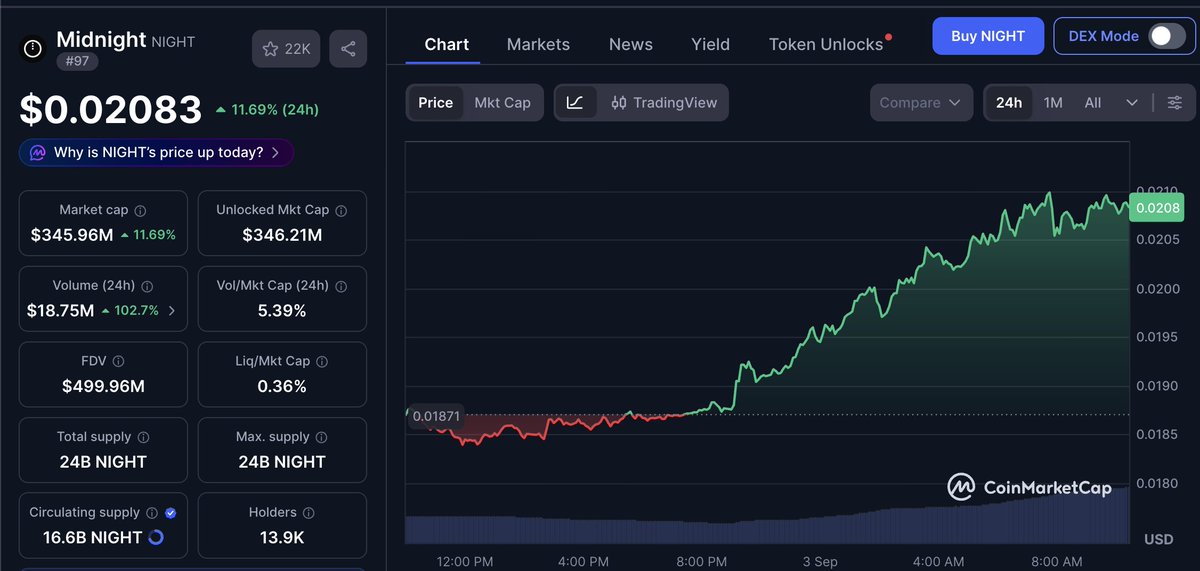Click the $499.96M FDV value
This screenshot has width=1200, height=571.
coord(103,386)
